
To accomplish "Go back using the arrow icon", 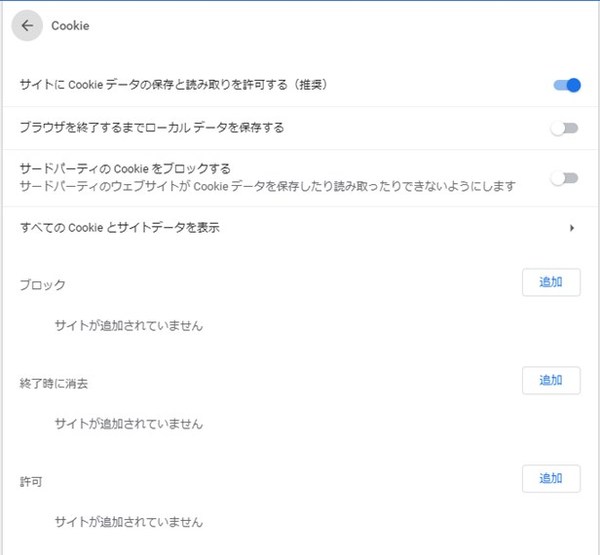I will tap(27, 26).
